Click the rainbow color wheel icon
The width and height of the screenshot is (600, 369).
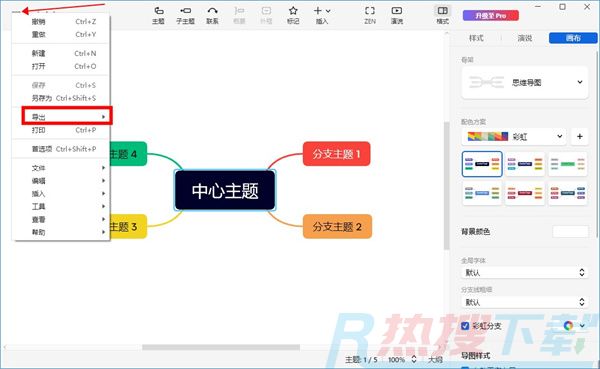pos(568,326)
